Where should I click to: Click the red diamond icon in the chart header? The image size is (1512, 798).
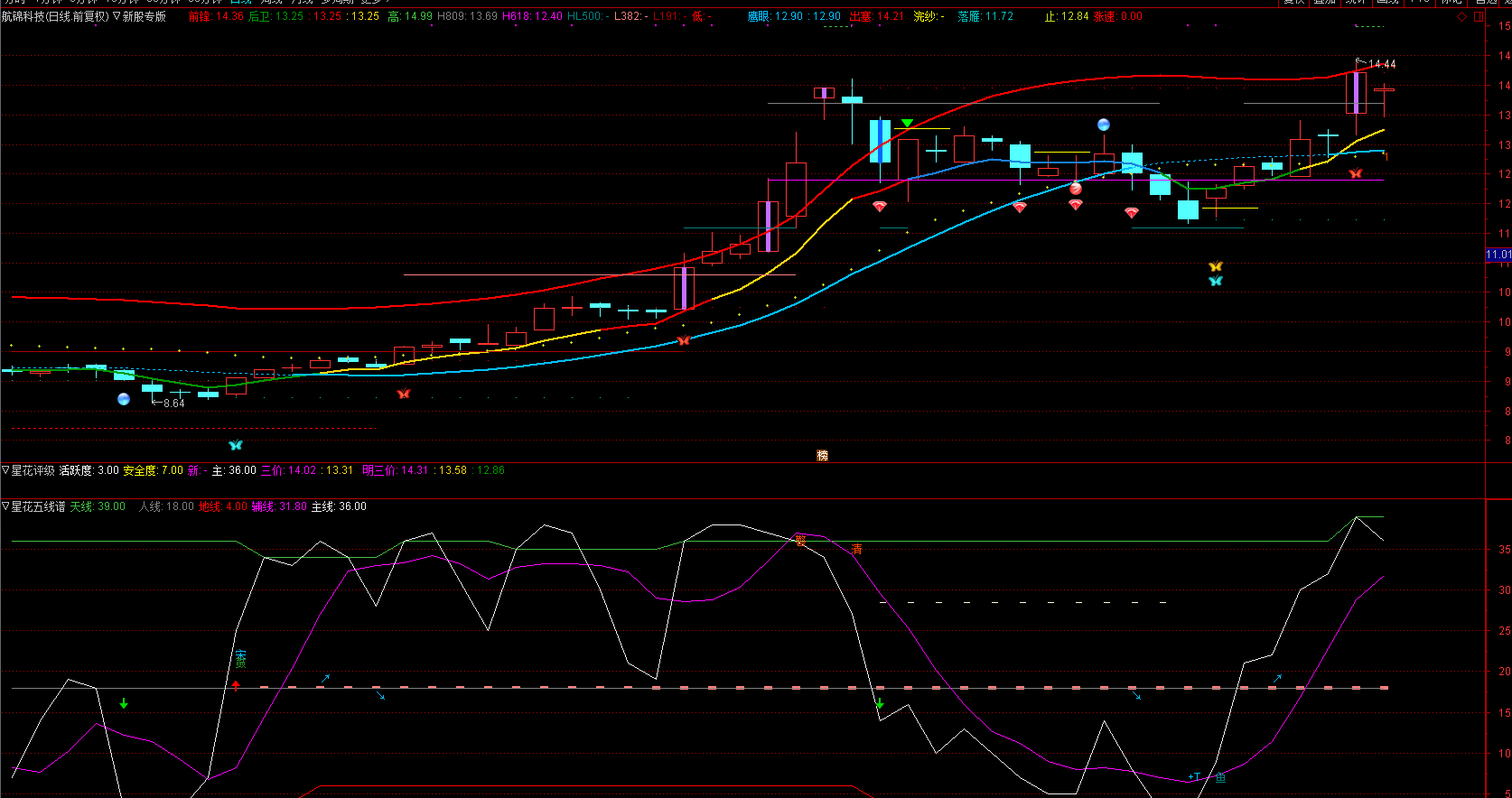1462,16
